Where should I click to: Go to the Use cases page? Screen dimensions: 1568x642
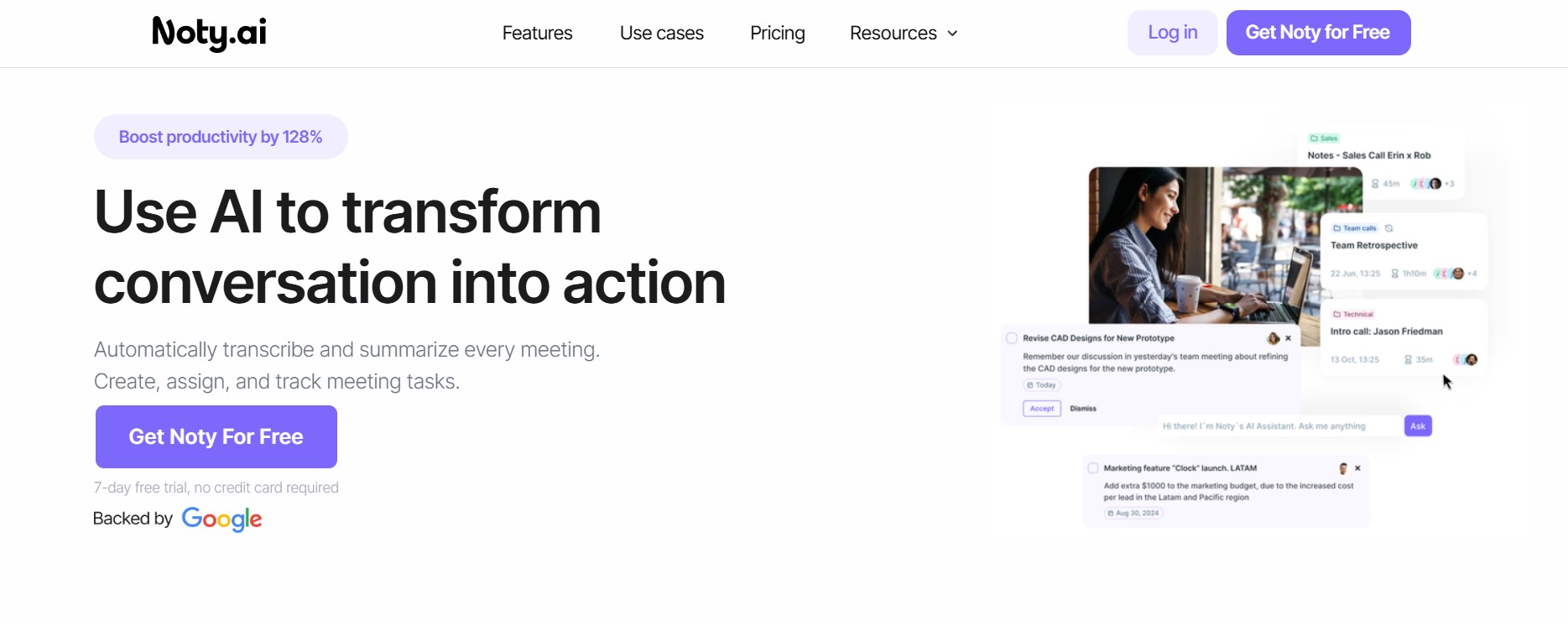(661, 33)
